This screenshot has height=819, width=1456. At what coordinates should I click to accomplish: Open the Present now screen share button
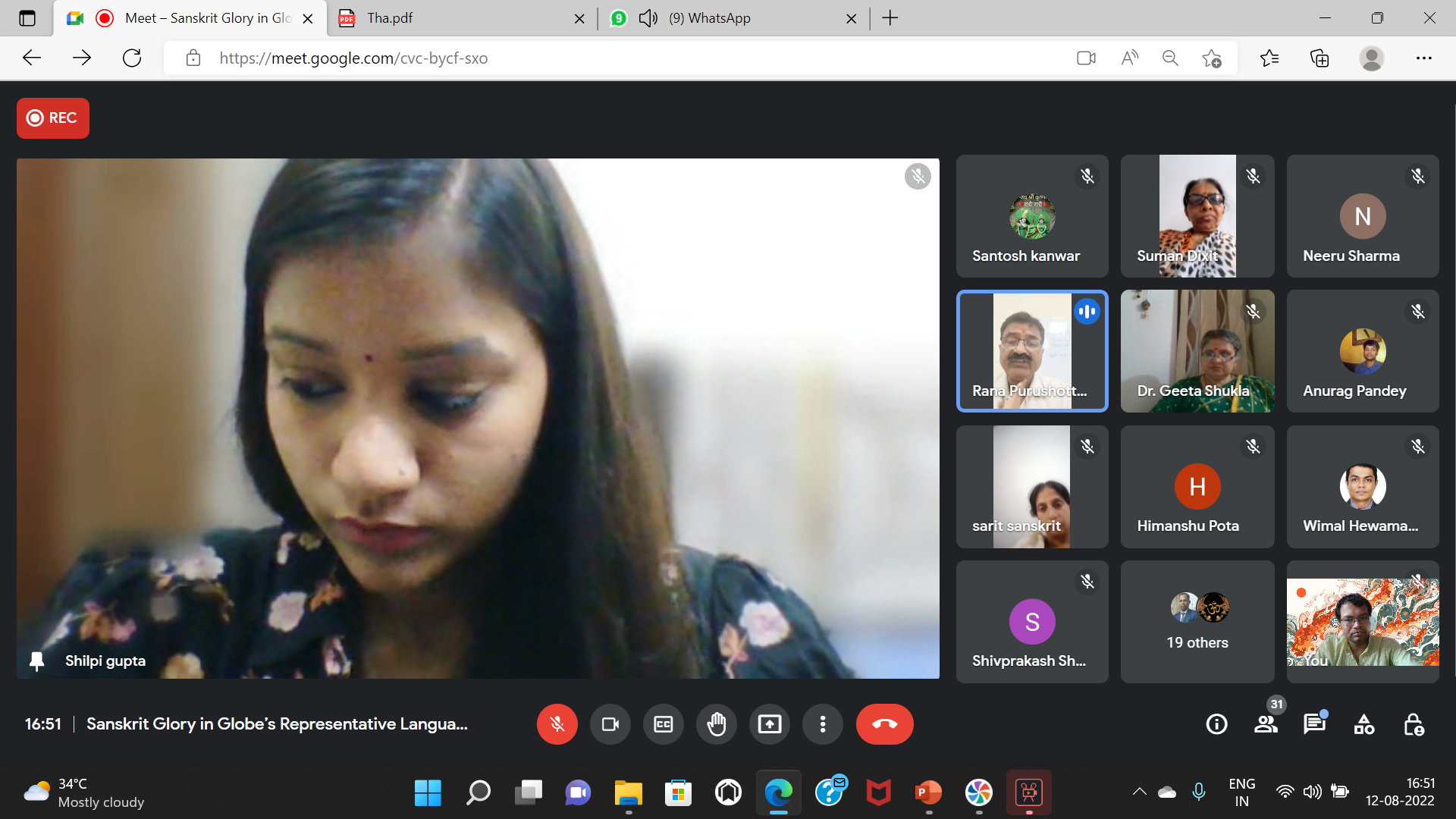coord(769,724)
